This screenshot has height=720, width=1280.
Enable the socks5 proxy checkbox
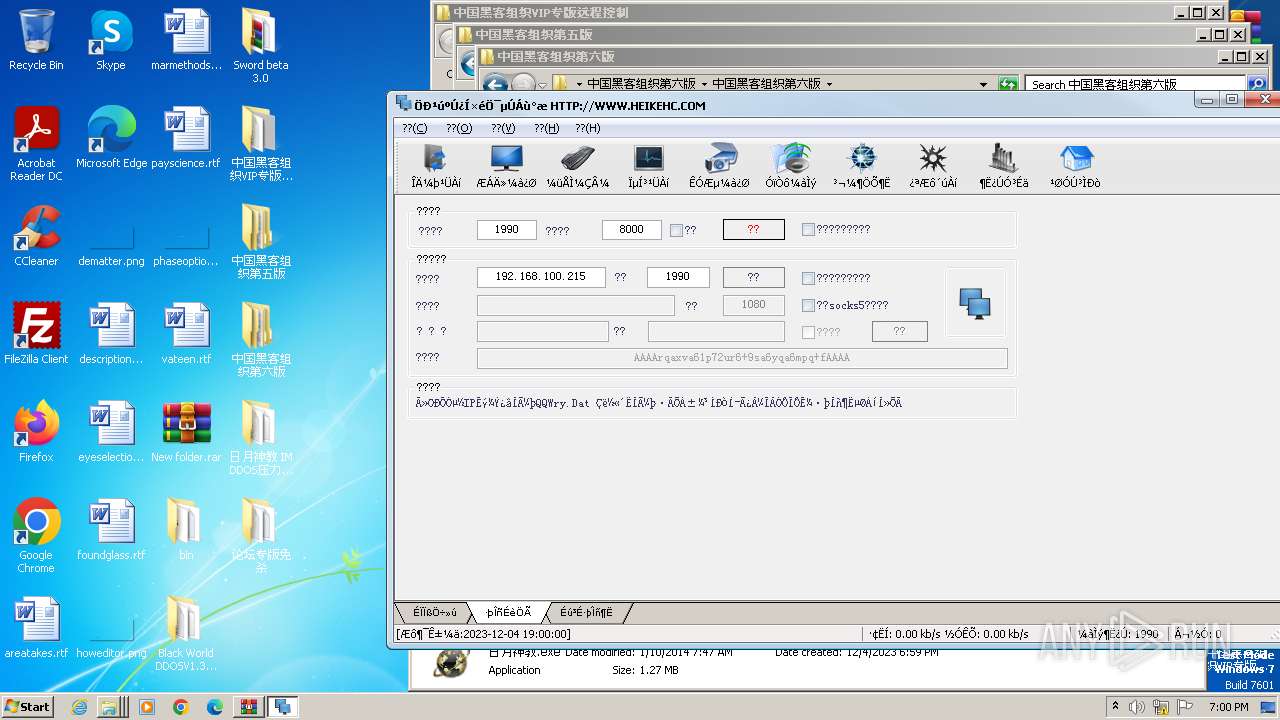[x=808, y=305]
